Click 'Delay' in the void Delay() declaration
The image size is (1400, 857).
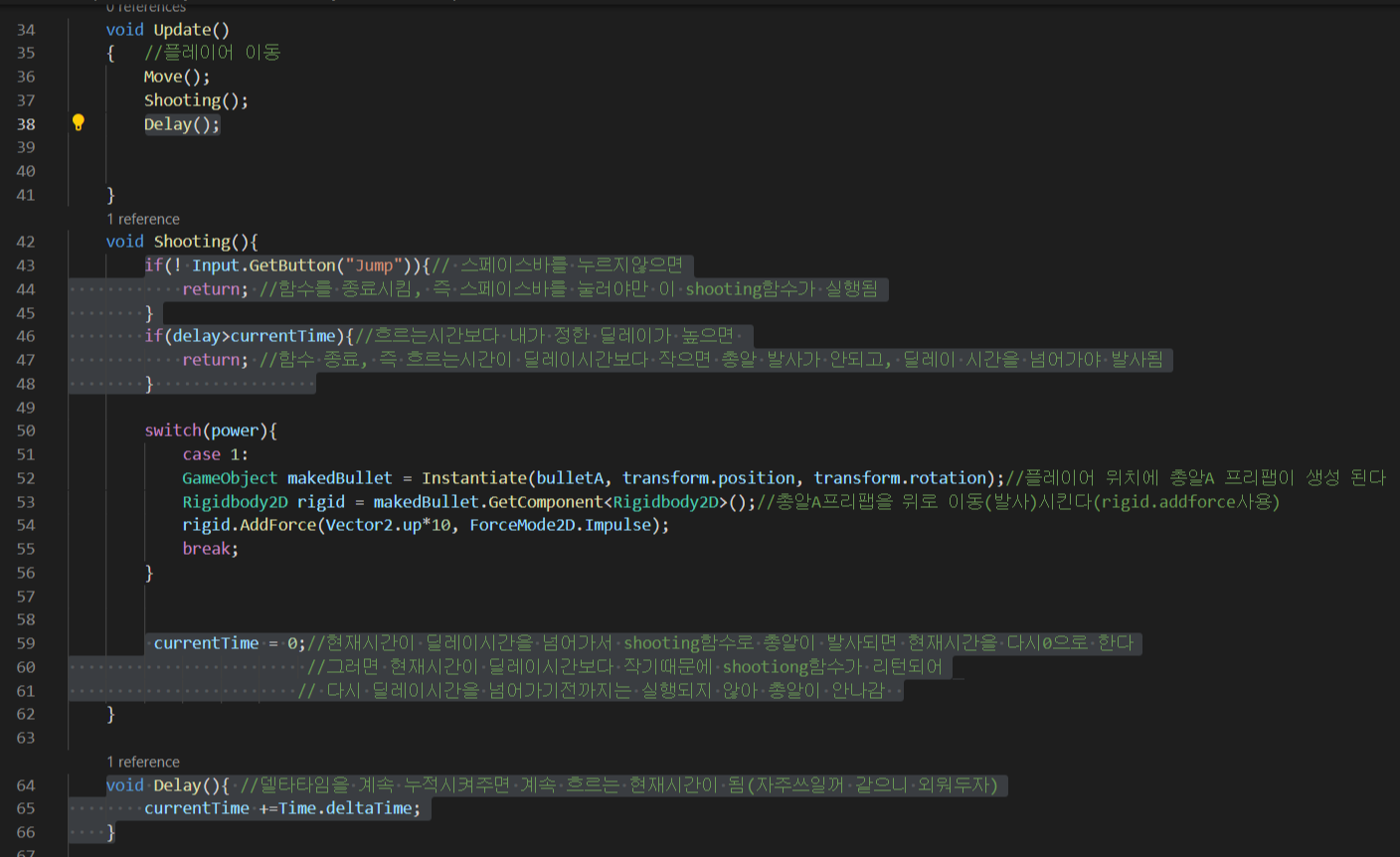tap(177, 785)
